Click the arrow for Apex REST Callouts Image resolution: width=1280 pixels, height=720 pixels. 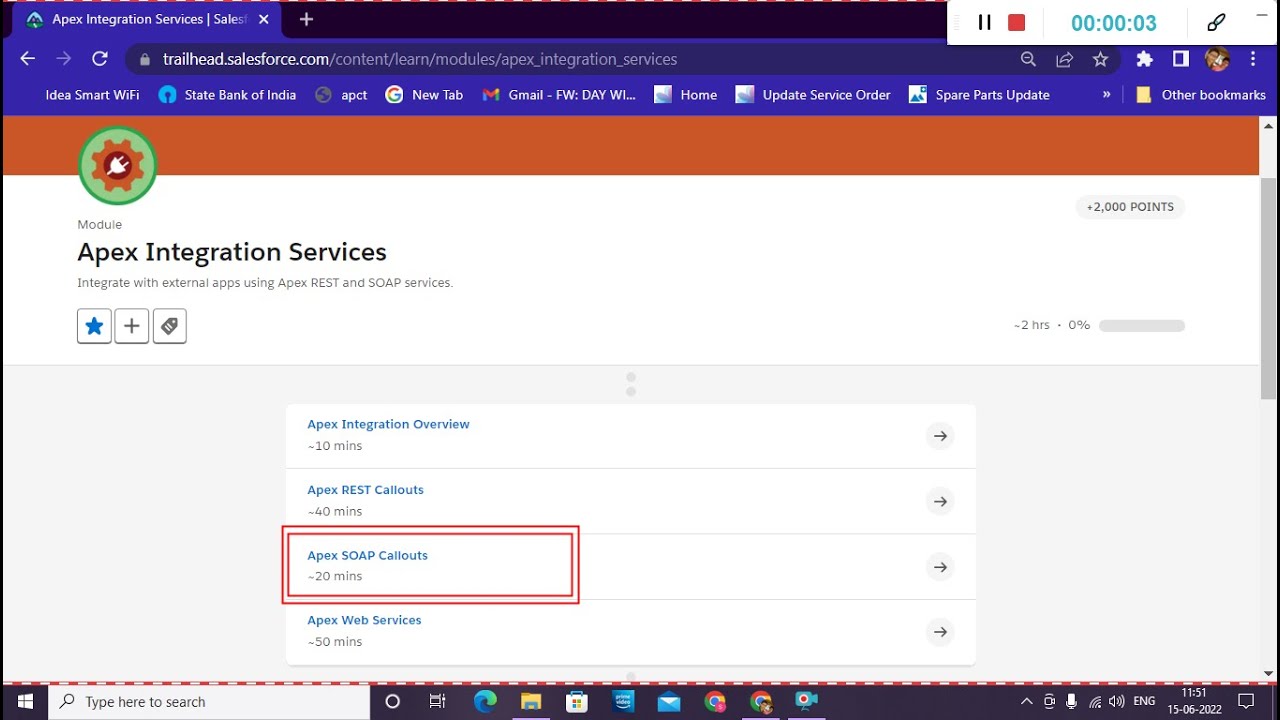click(940, 501)
